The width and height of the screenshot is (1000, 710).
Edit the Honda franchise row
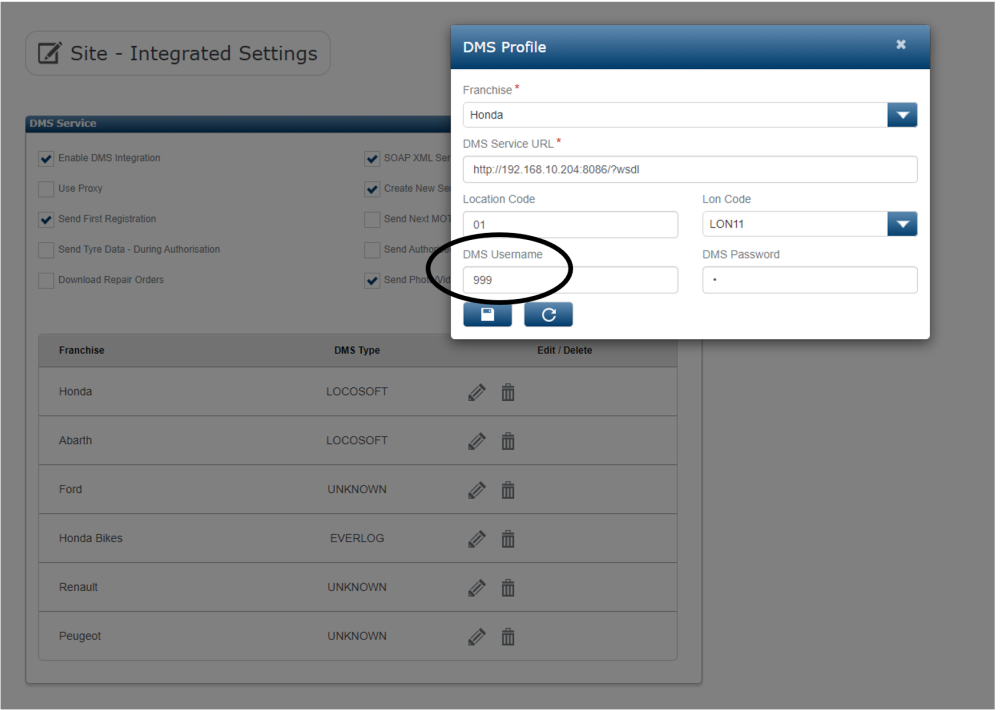(476, 392)
